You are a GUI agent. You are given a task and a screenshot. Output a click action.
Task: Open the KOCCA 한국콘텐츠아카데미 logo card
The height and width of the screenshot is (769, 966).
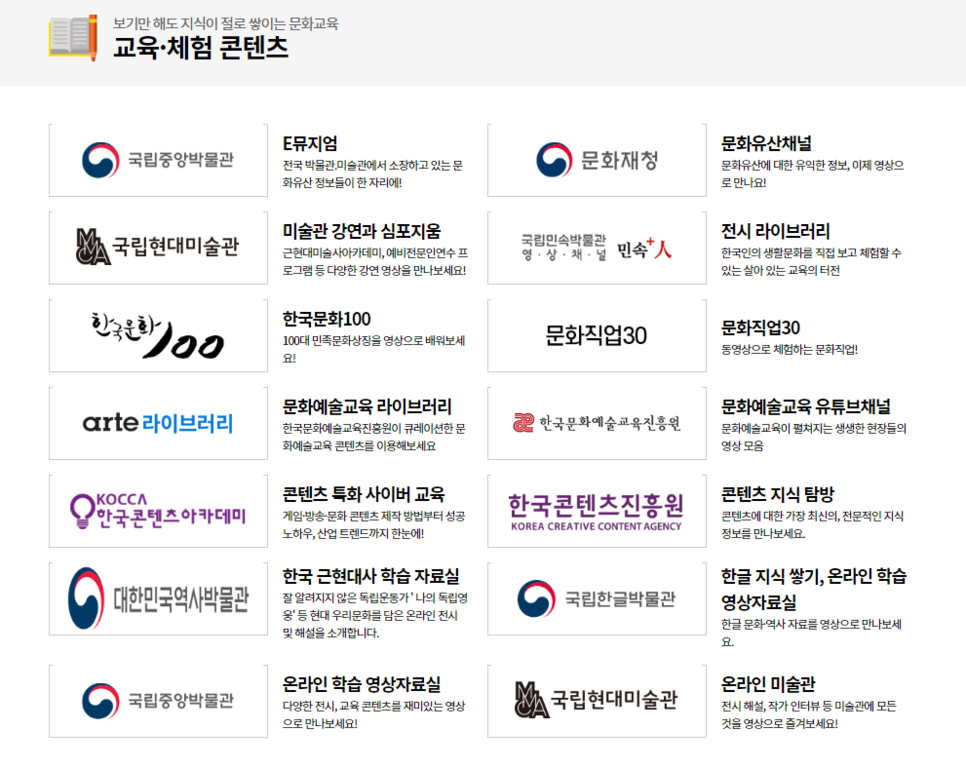click(158, 511)
